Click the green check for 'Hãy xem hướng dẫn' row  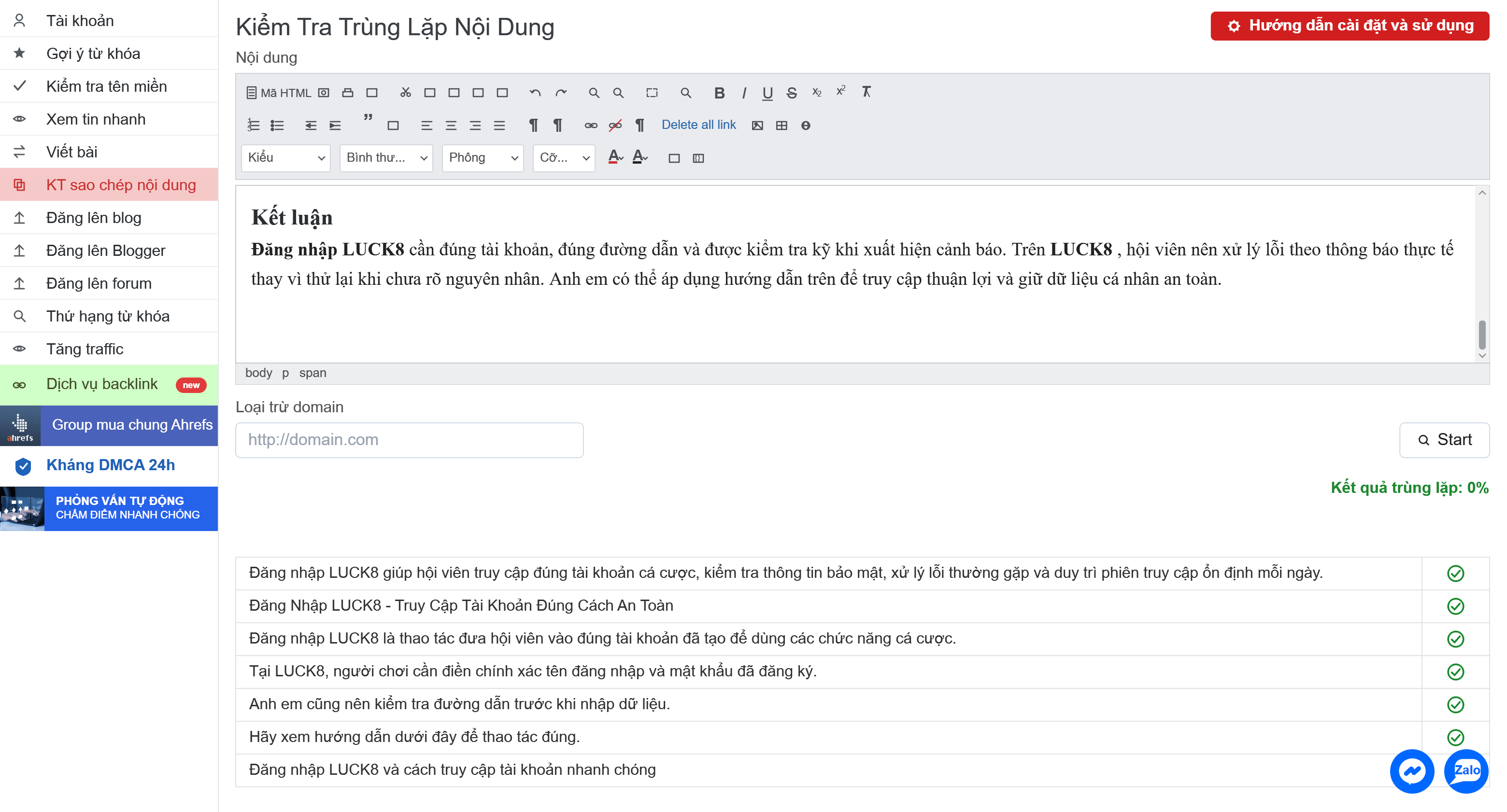tap(1455, 737)
